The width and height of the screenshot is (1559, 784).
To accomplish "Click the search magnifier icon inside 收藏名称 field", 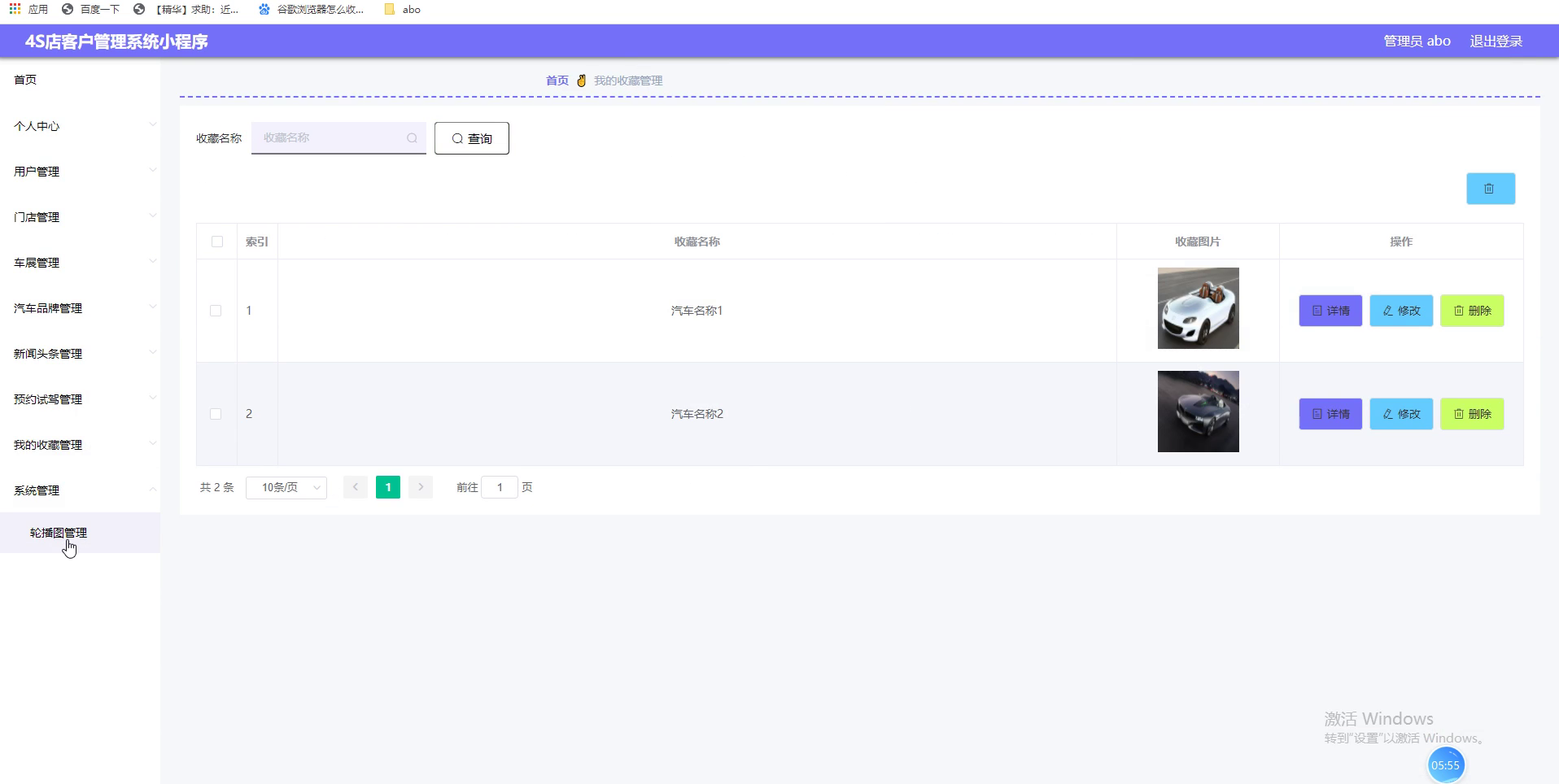I will (412, 138).
